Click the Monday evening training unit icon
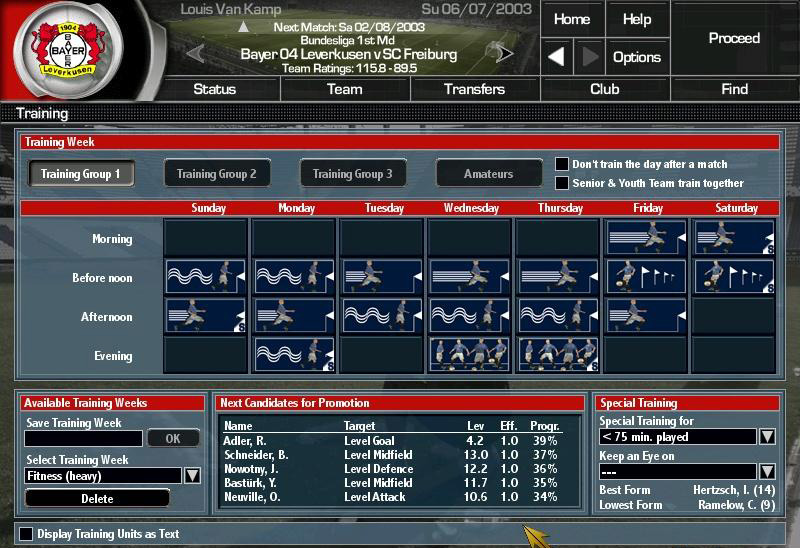 point(294,355)
